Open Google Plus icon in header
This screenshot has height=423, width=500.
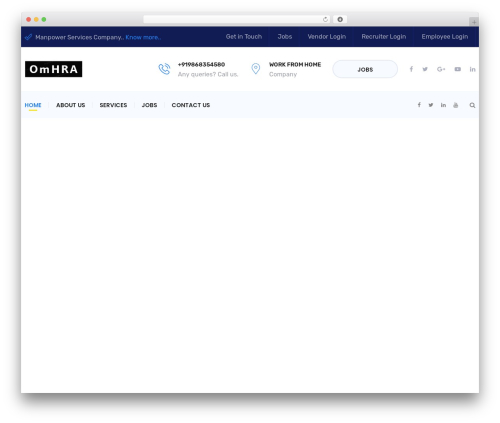pos(441,69)
